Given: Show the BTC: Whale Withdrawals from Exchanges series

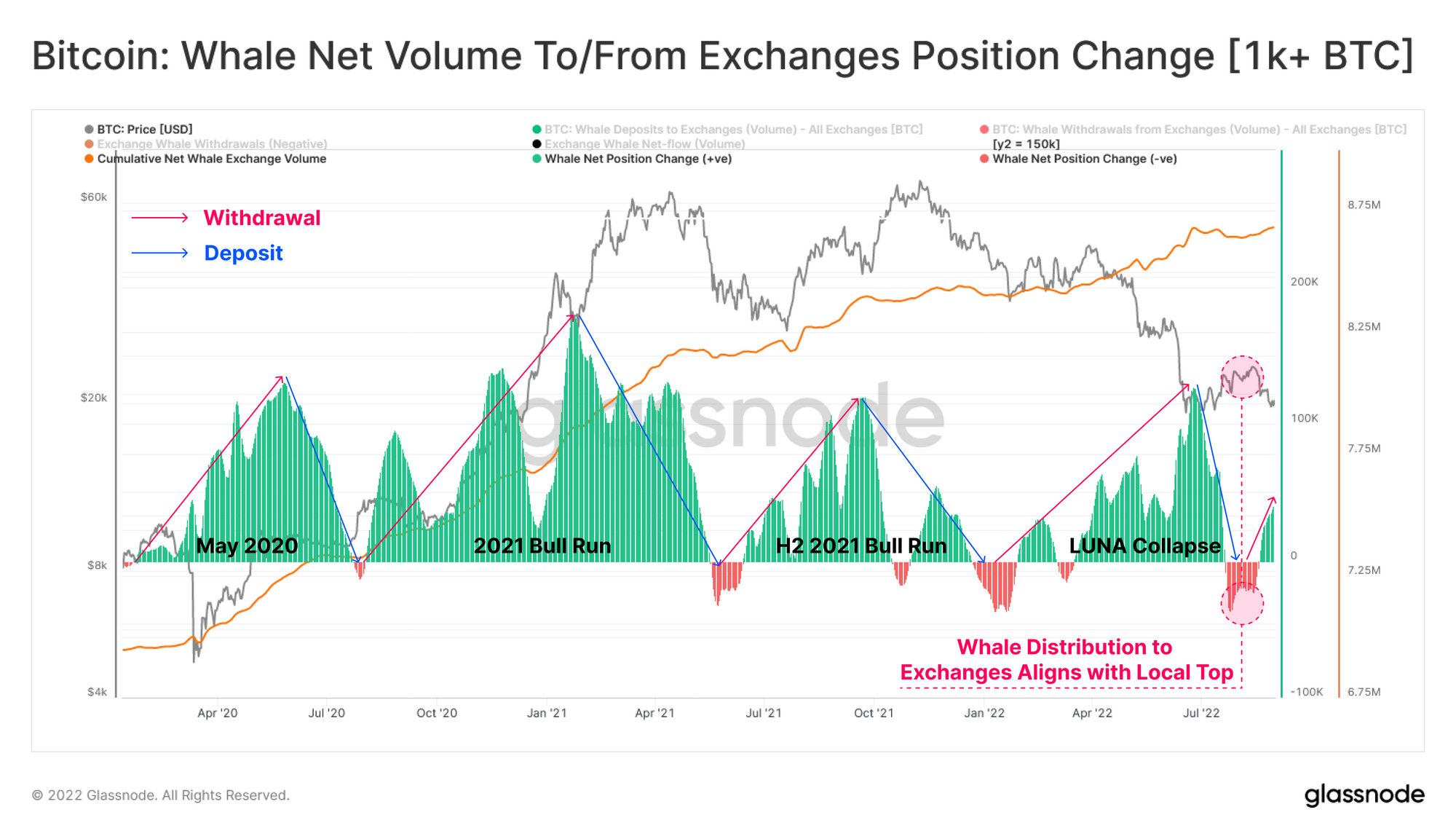Looking at the screenshot, I should [x=1198, y=130].
